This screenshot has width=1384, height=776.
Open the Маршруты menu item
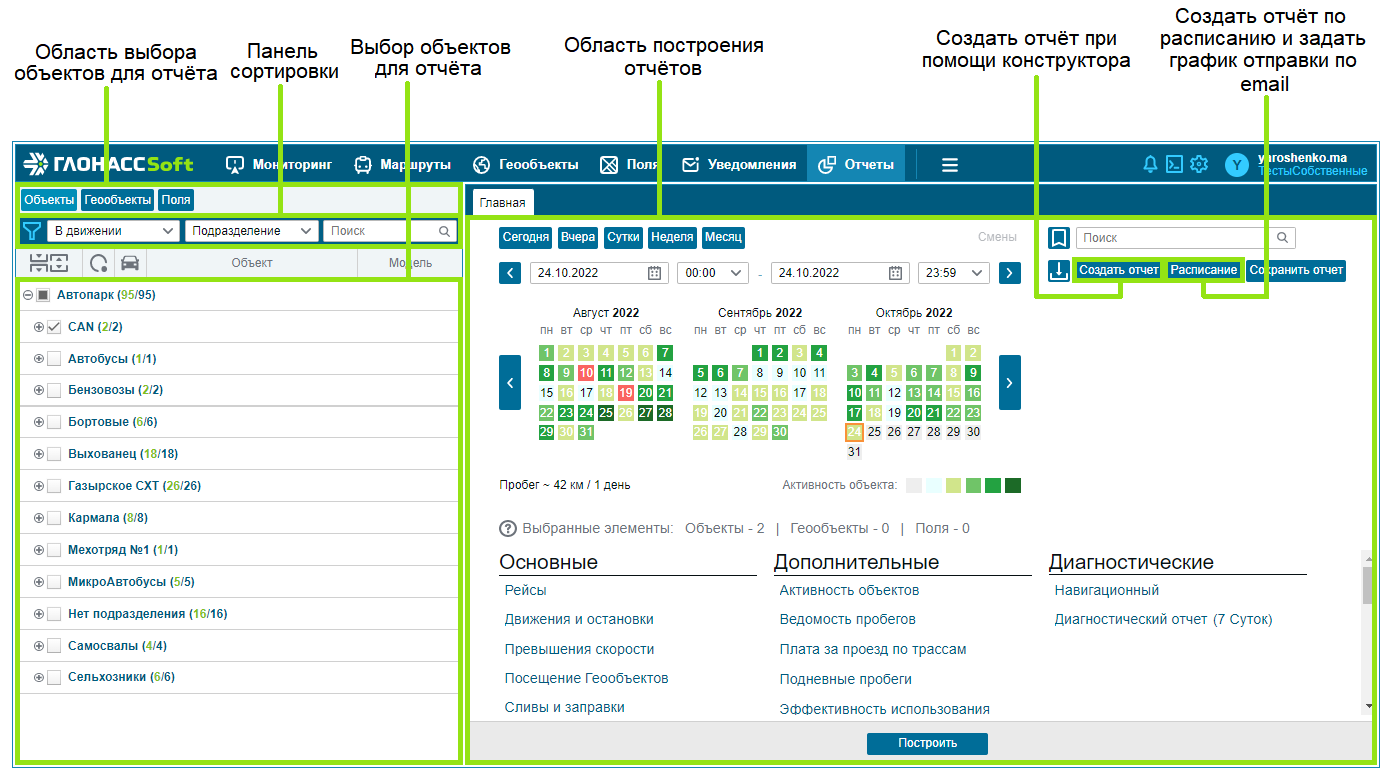(x=402, y=165)
